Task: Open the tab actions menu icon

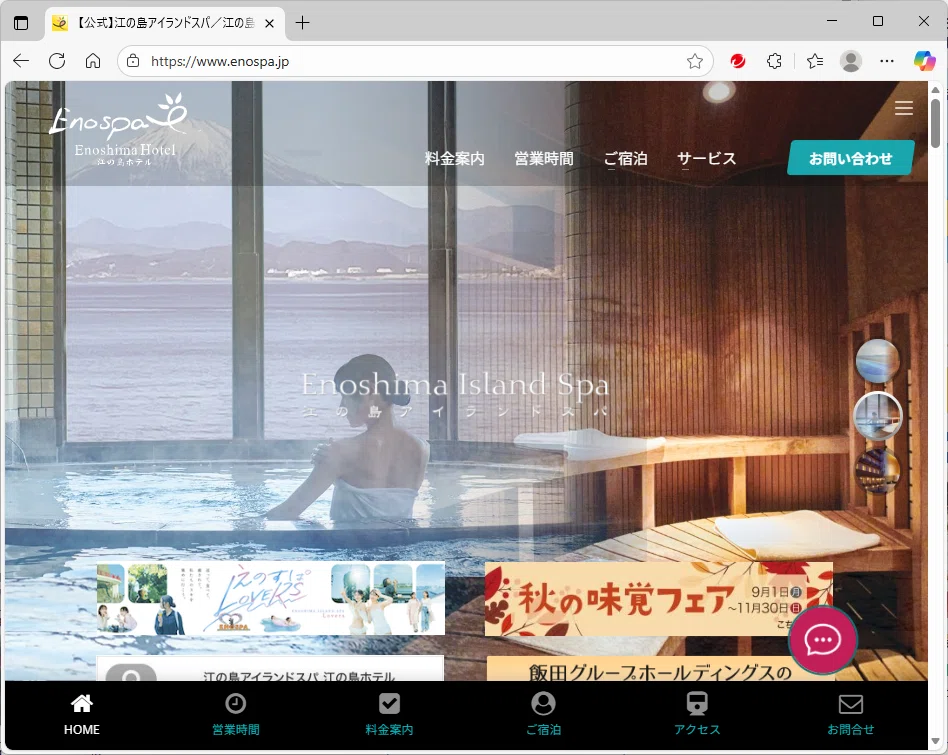Action: 21,23
